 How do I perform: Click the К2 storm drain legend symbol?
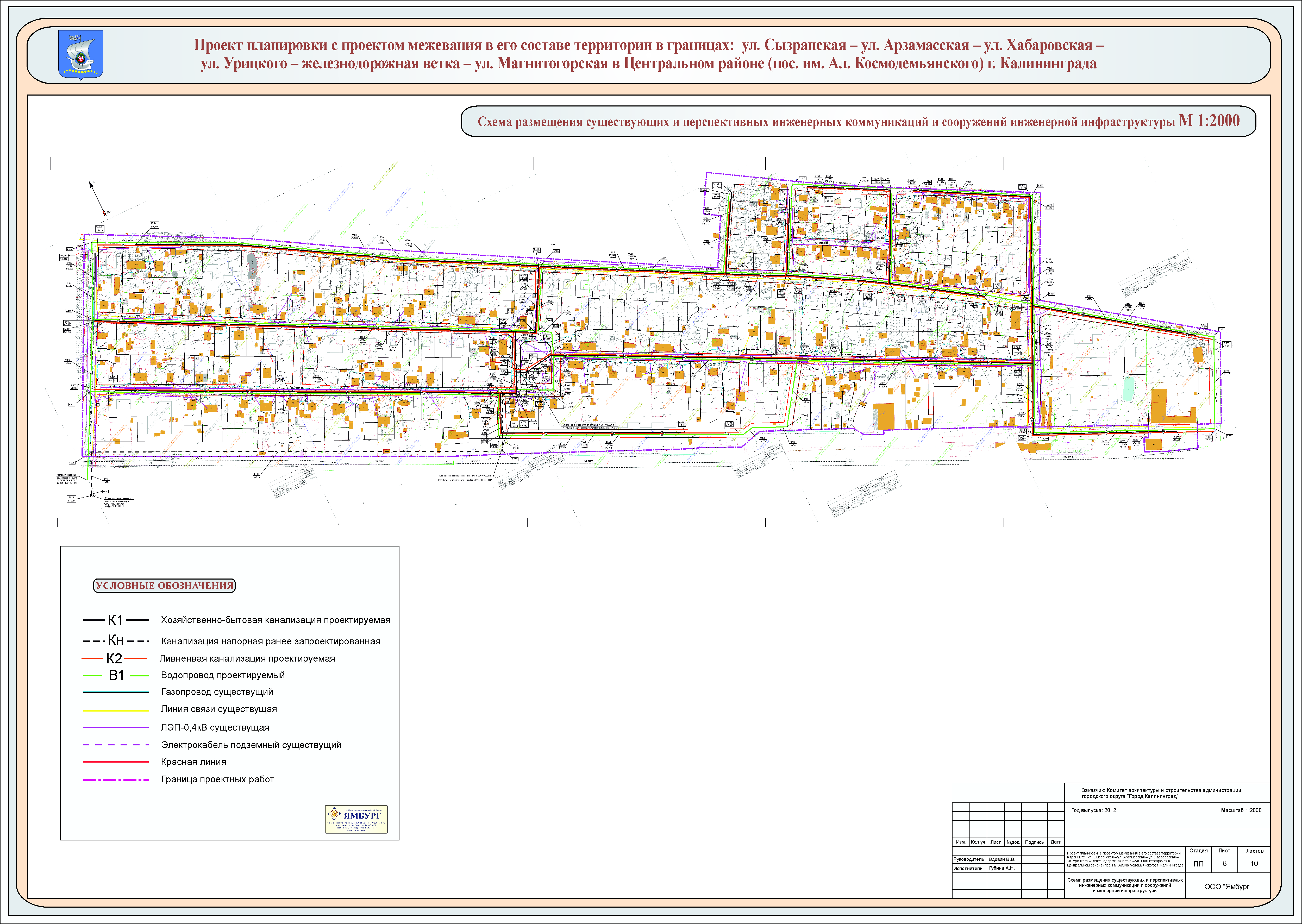[x=114, y=658]
